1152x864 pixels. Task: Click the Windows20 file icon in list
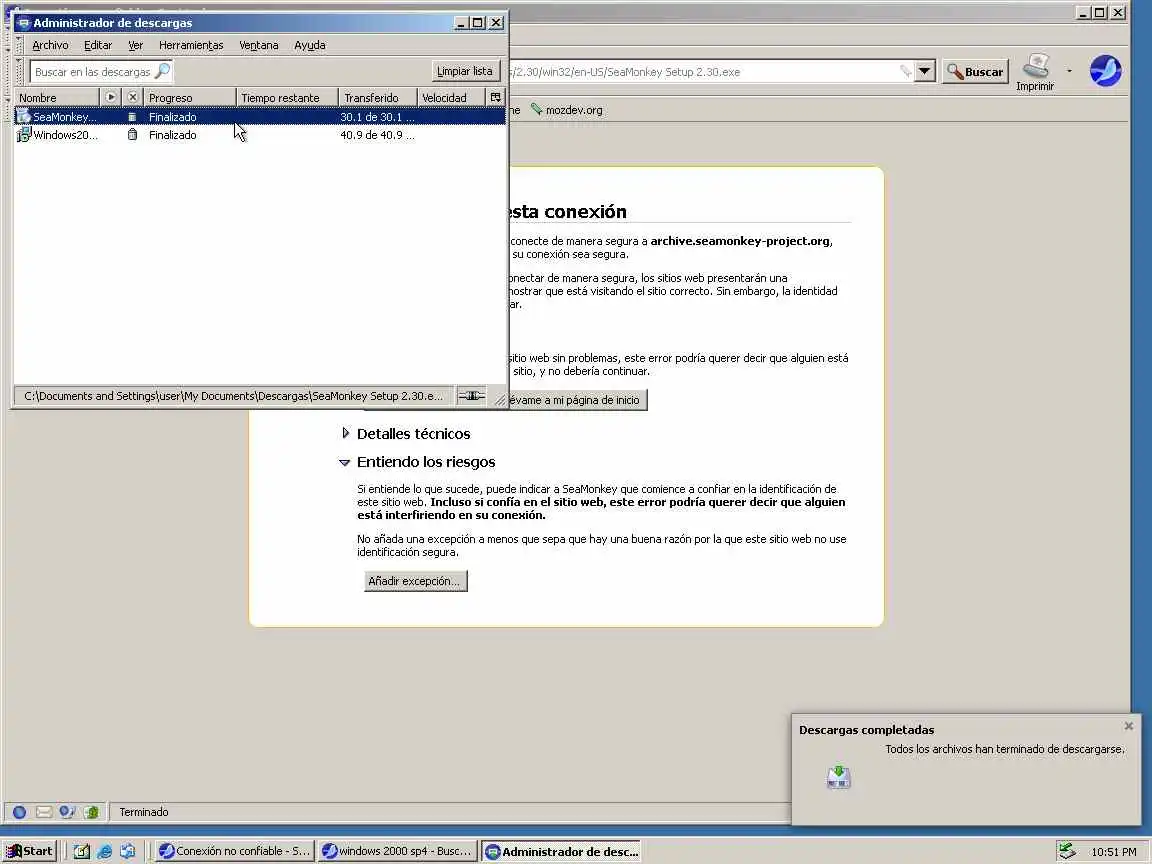click(24, 134)
